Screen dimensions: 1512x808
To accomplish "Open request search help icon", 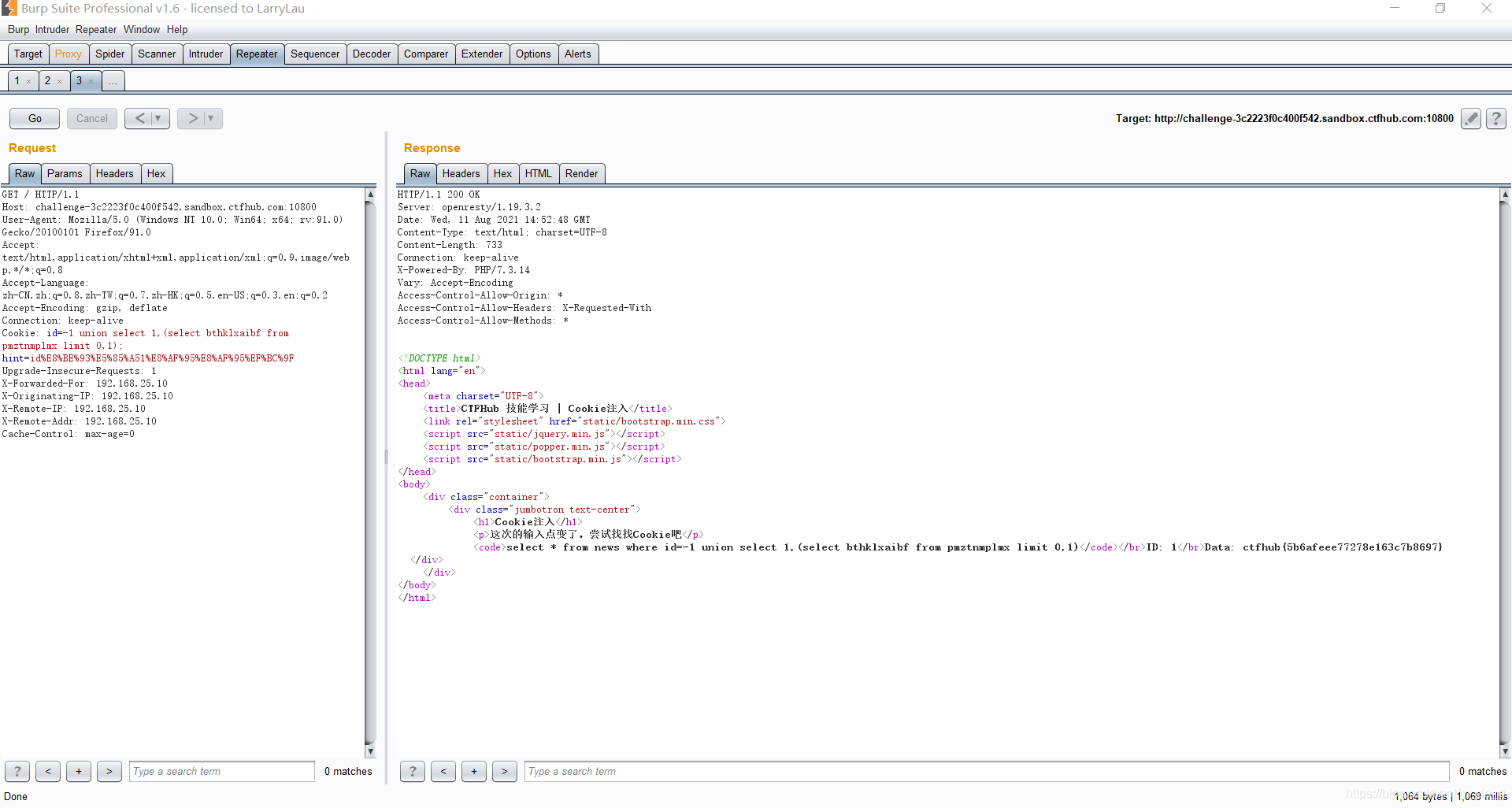I will click(17, 772).
